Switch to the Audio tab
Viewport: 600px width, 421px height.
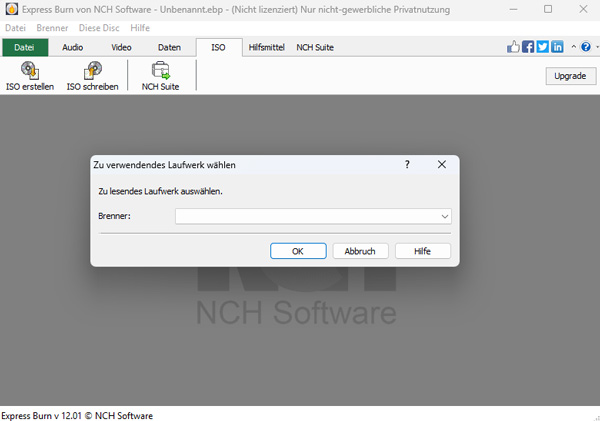coord(73,47)
